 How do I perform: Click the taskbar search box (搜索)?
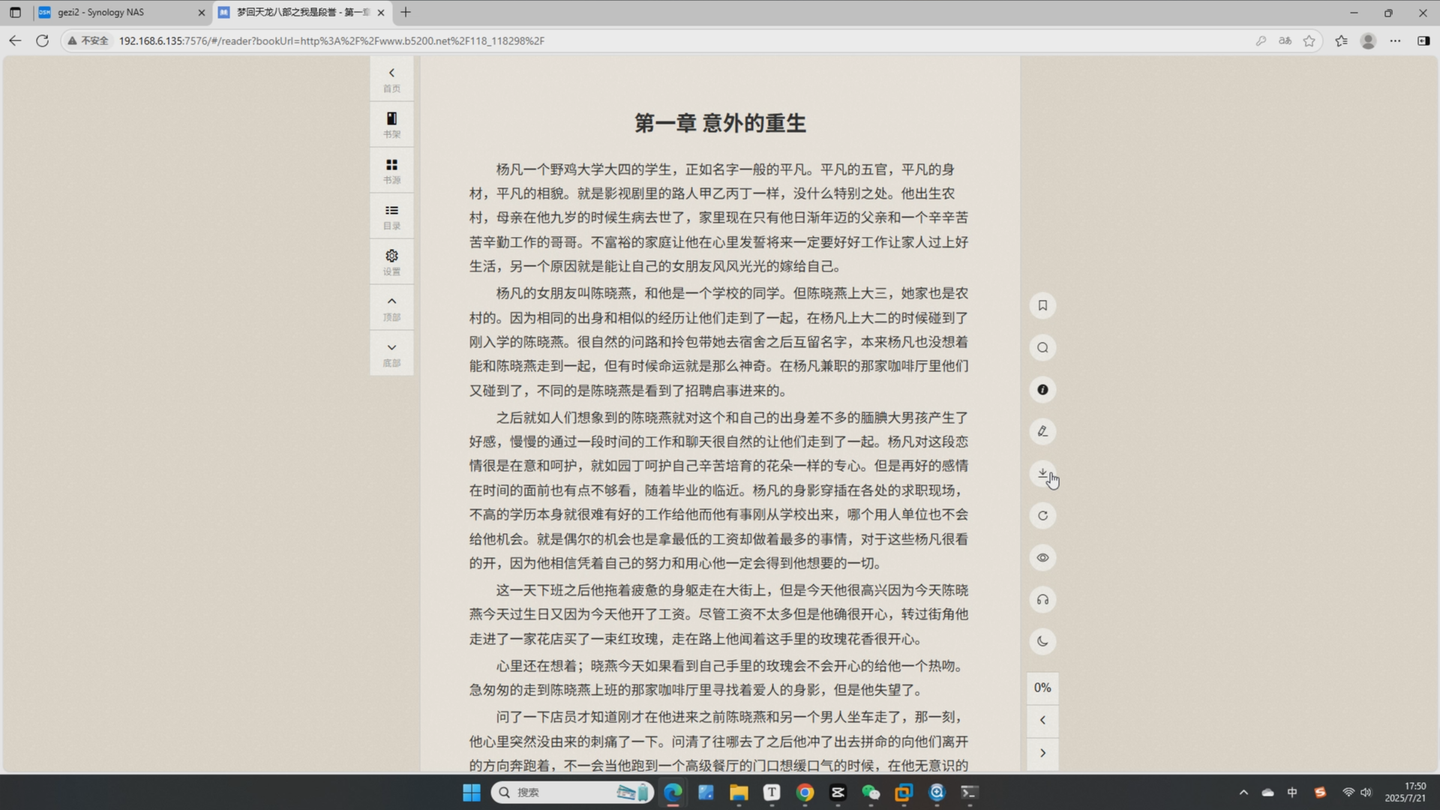[x=572, y=792]
